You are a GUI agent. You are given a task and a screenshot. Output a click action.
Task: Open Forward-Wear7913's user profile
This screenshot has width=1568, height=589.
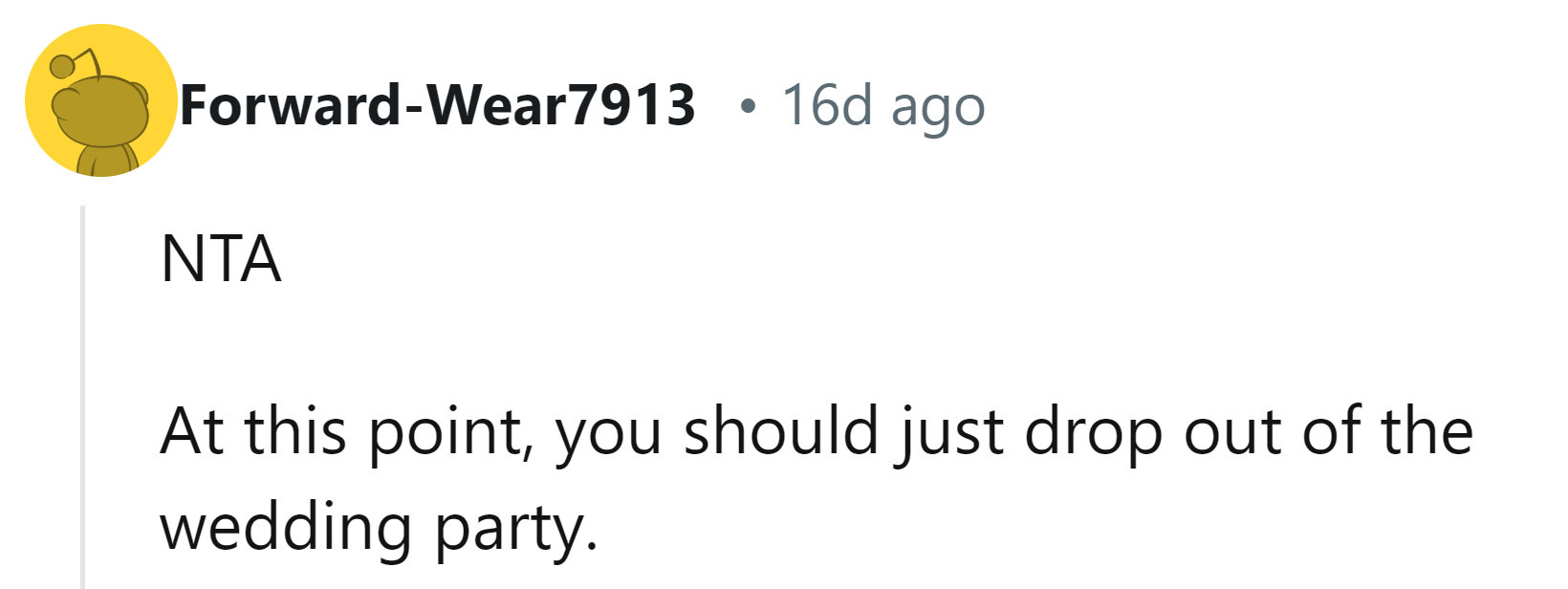[437, 104]
